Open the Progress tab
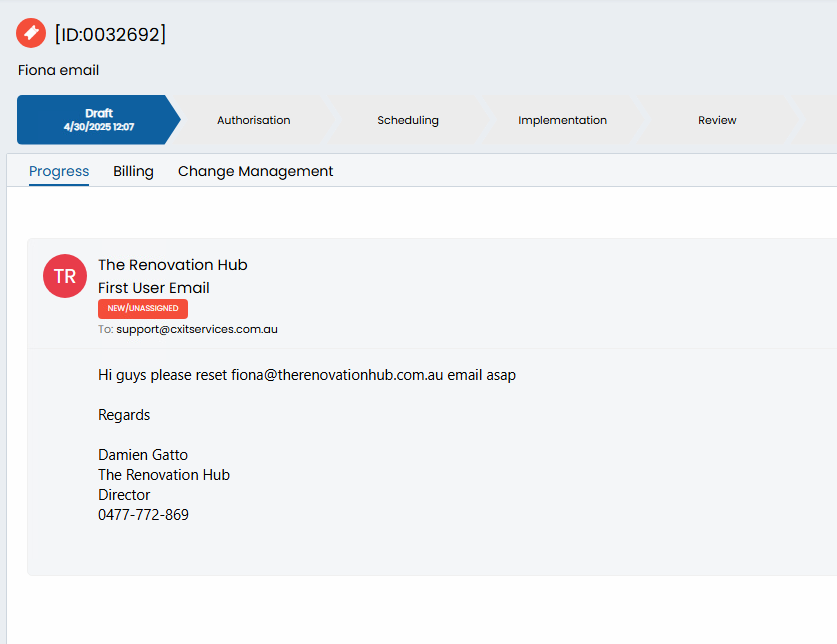This screenshot has height=644, width=837. point(59,171)
